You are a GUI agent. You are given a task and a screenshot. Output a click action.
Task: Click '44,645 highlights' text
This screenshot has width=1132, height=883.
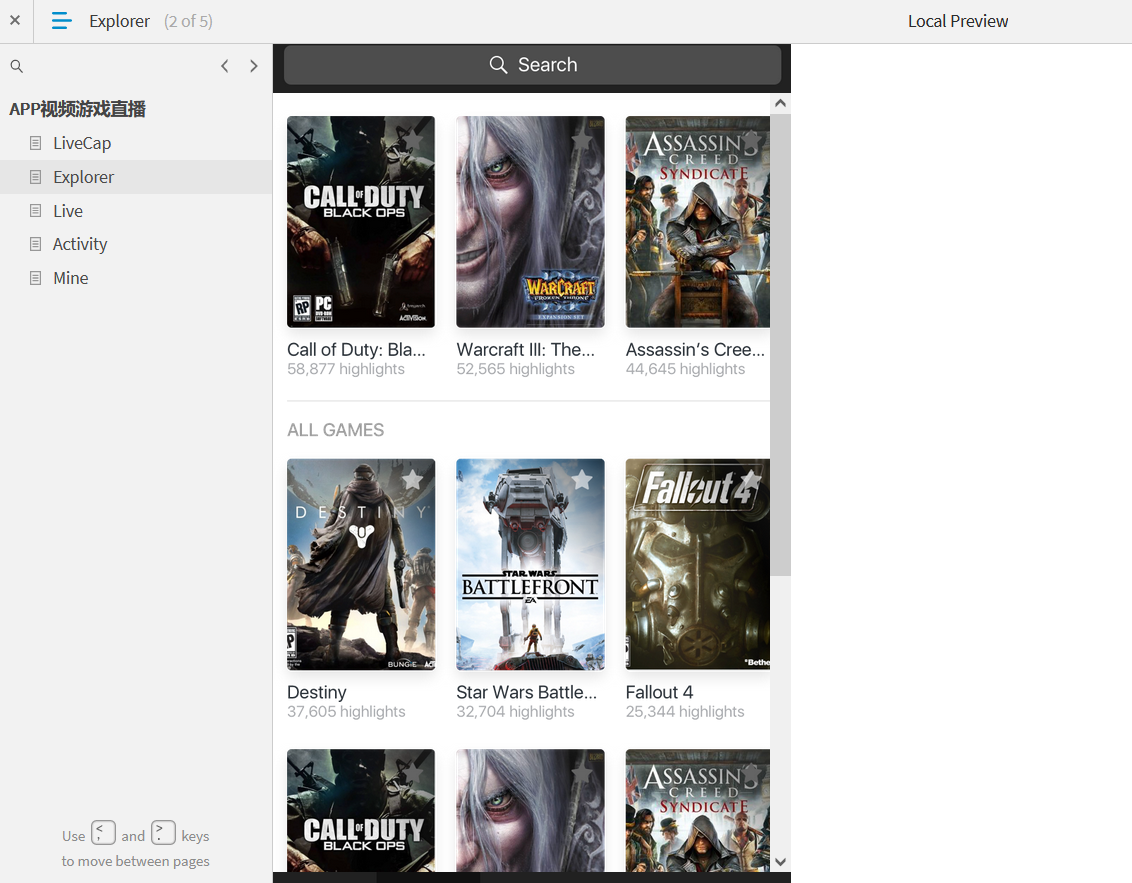(x=685, y=369)
